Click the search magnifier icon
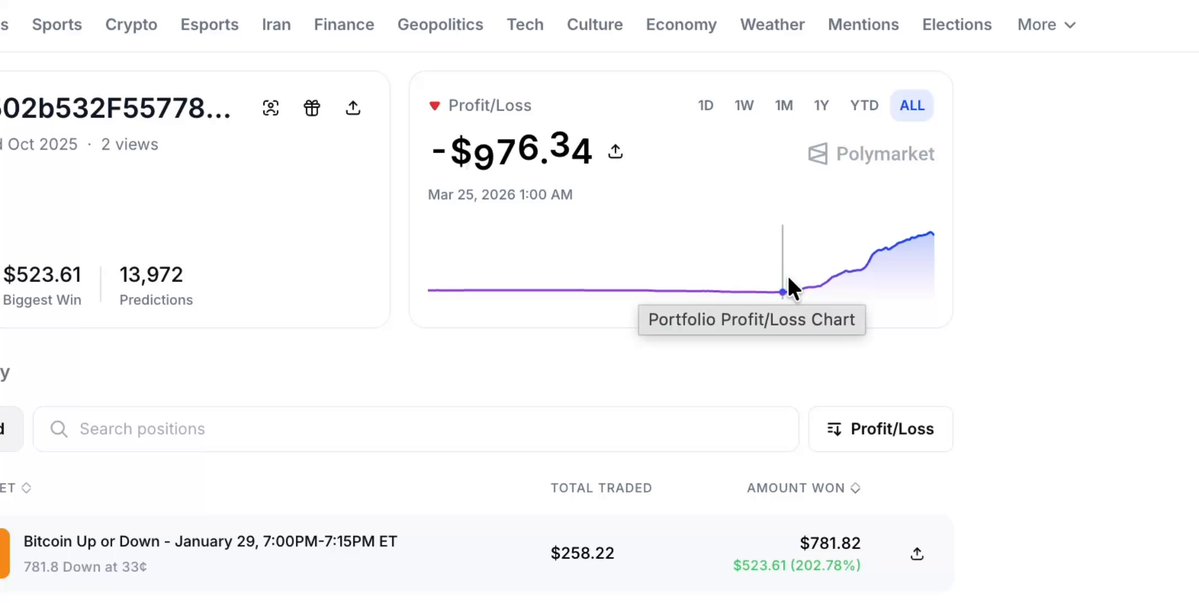Image resolution: width=1199 pixels, height=603 pixels. (x=59, y=429)
